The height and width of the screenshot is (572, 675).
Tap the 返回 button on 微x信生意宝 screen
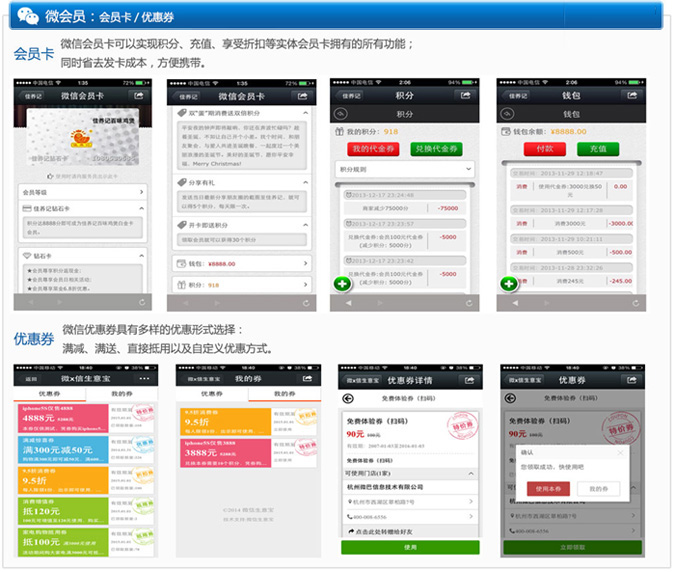click(x=31, y=379)
